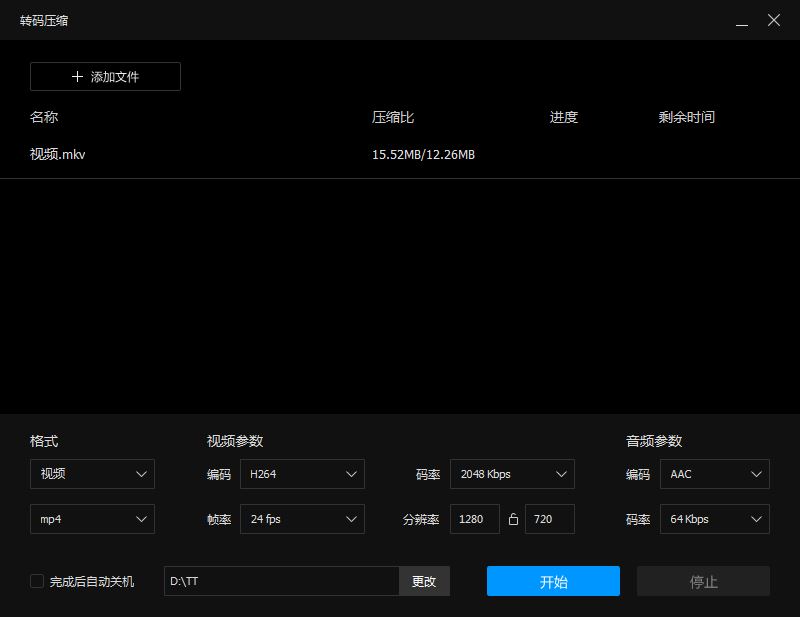Click the output path field showing D:\TT
The width and height of the screenshot is (800, 617).
tap(280, 581)
